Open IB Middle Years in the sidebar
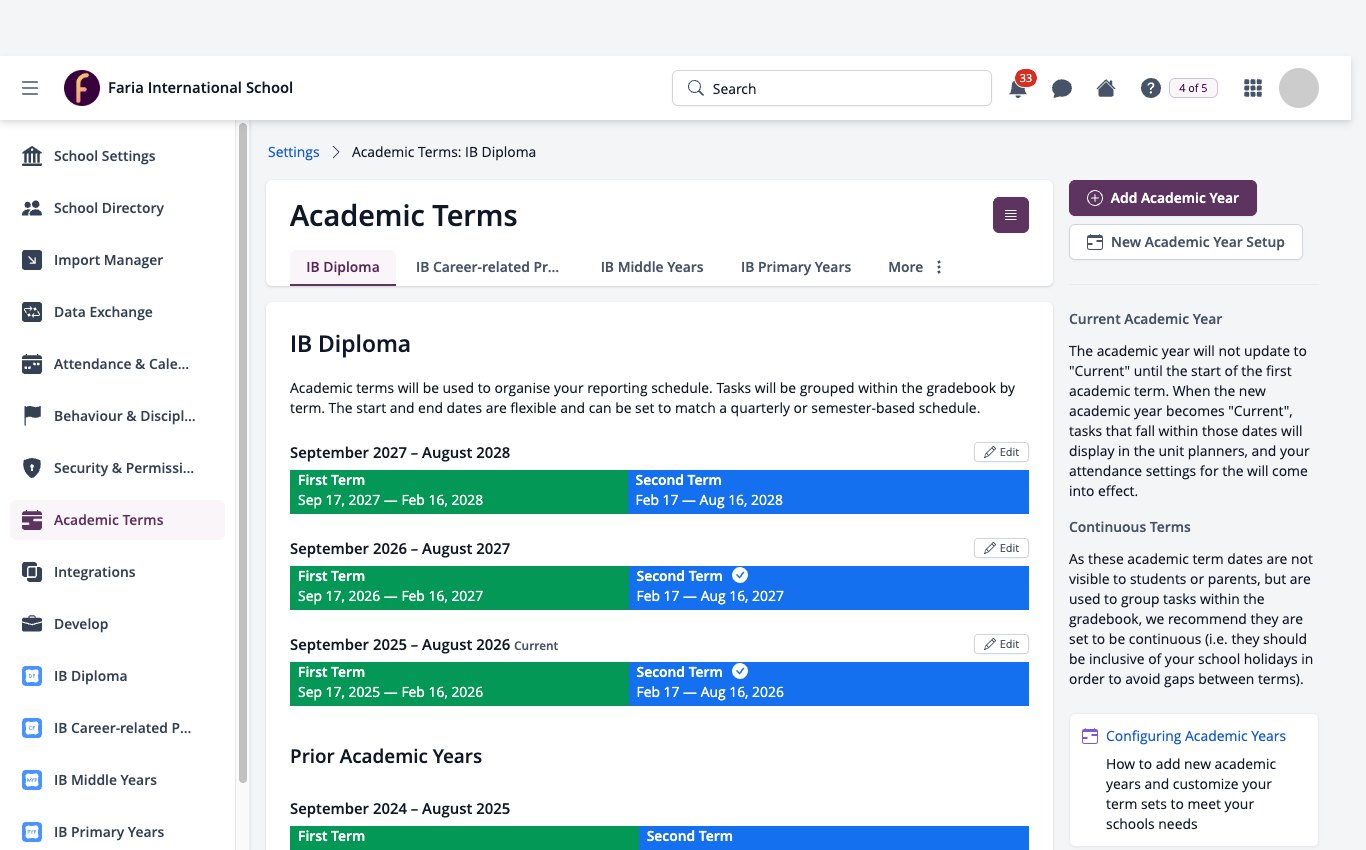This screenshot has width=1366, height=850. [x=117, y=780]
